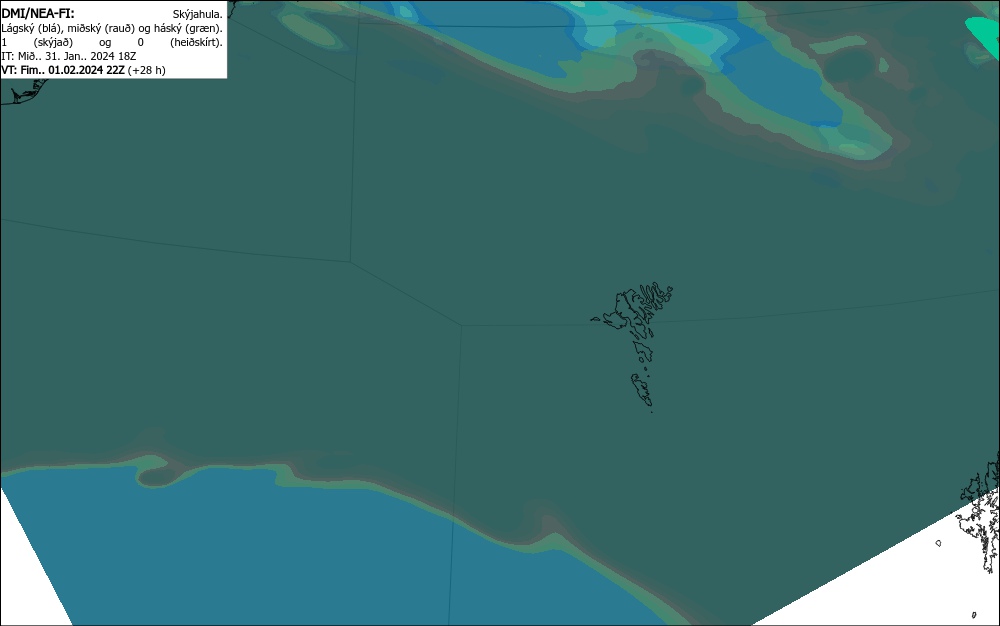
Task: Click the DMI/NEA-FI title text
Action: [x=38, y=13]
